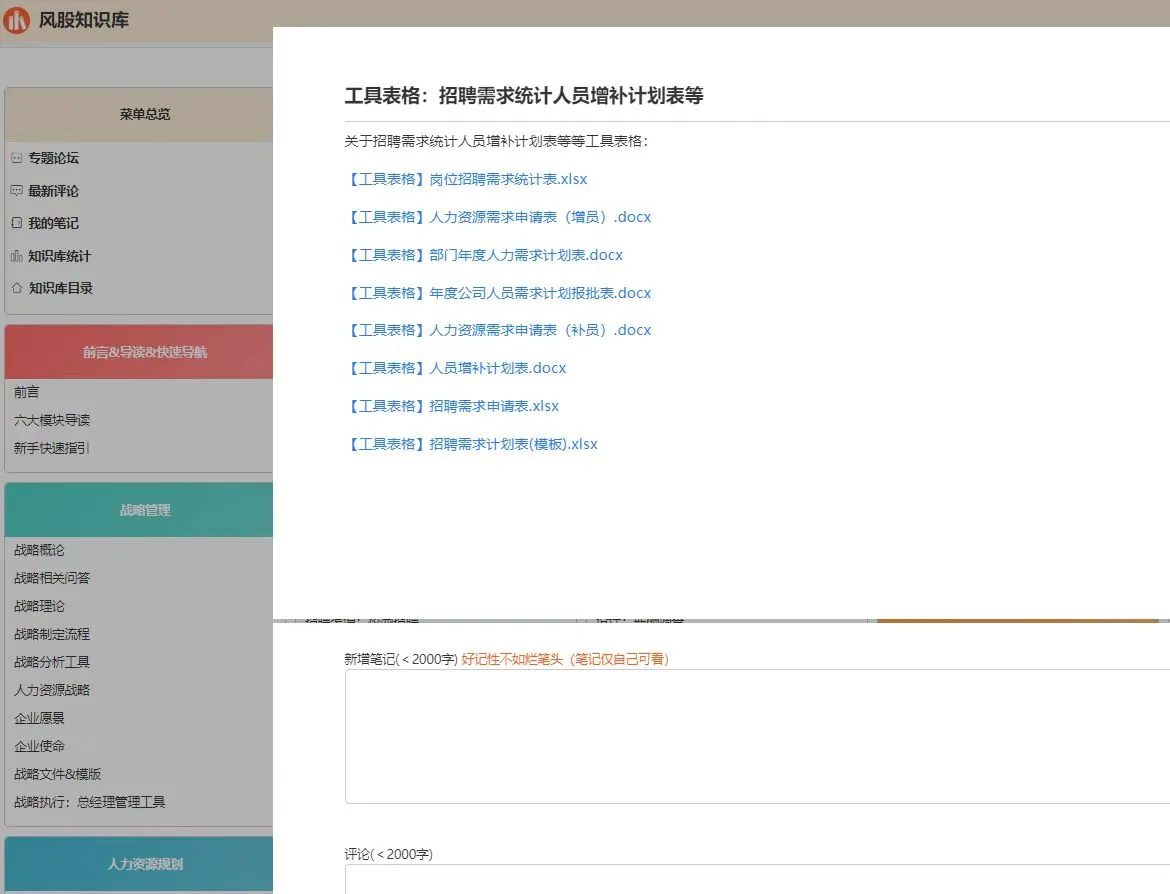Click the 知识库目录 home icon
This screenshot has height=894, width=1170.
click(16, 288)
